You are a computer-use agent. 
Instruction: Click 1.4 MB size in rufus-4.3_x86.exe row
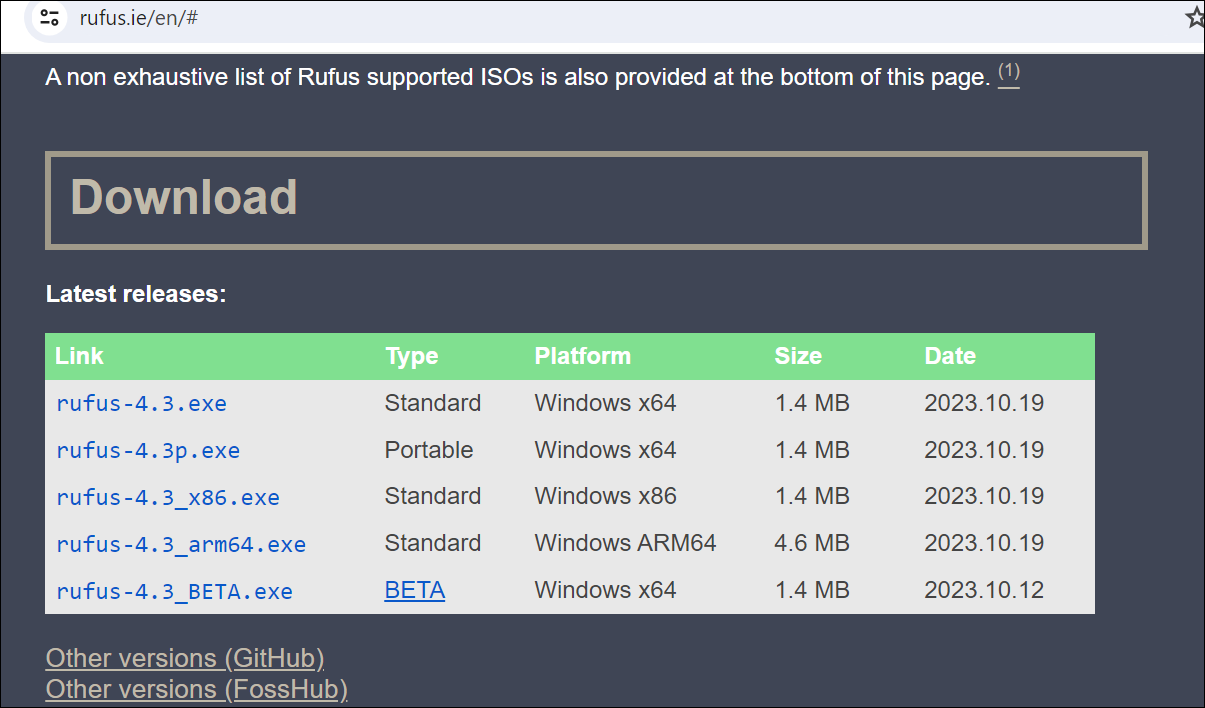point(812,496)
